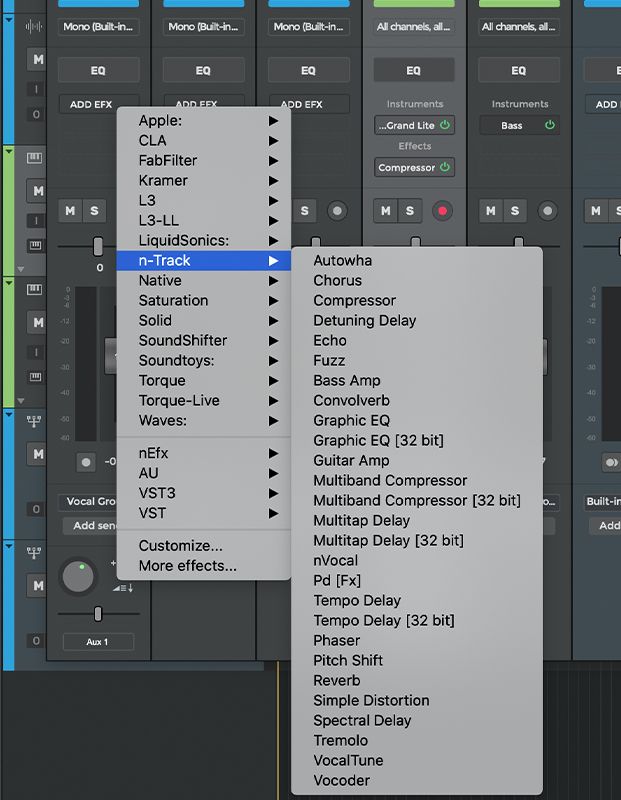Mute the first mixer channel
This screenshot has height=800, width=621.
[70, 211]
